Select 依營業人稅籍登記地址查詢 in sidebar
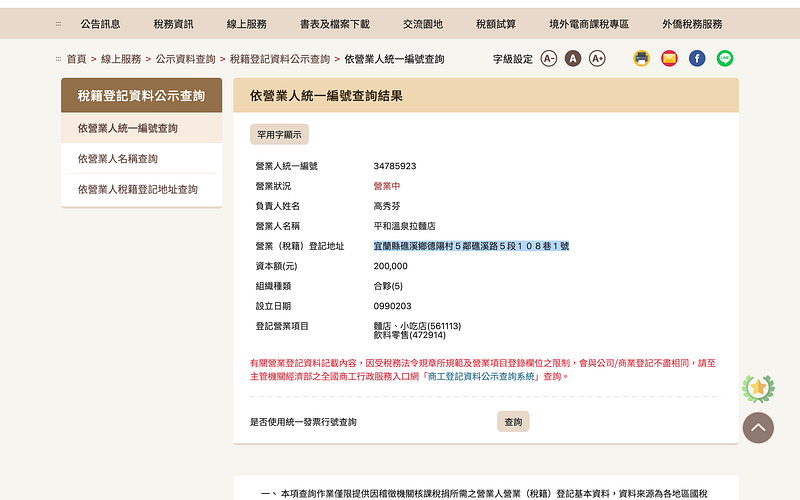Viewport: 800px width, 500px height. point(141,189)
